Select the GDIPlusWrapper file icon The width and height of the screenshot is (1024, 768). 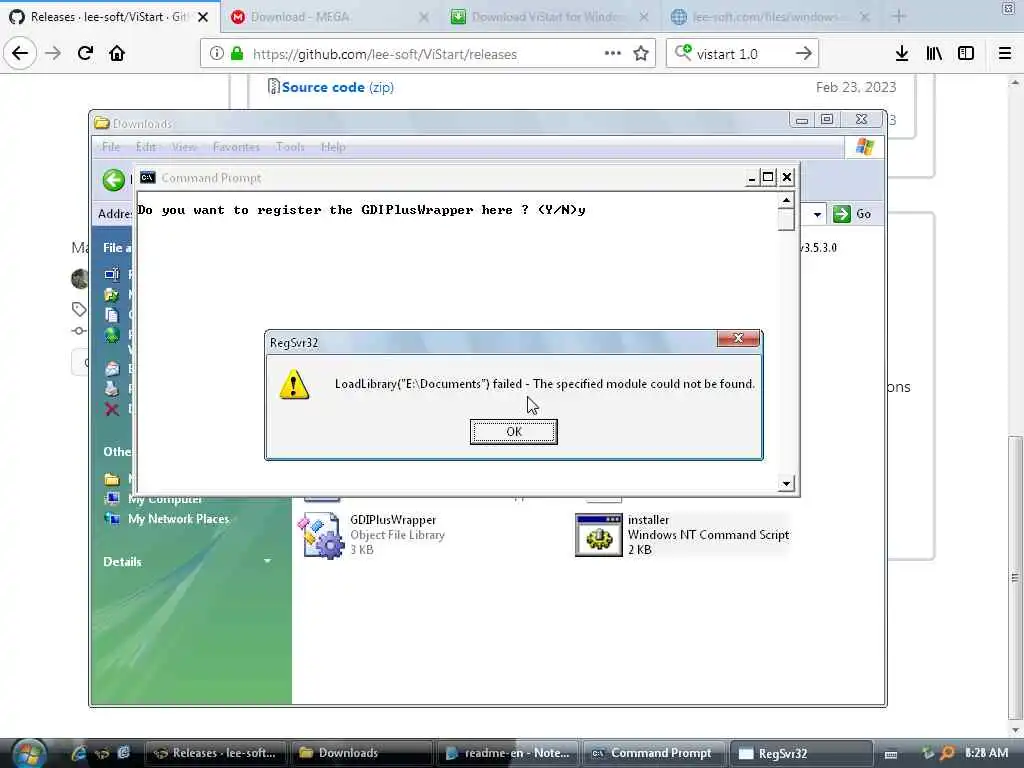pyautogui.click(x=321, y=536)
